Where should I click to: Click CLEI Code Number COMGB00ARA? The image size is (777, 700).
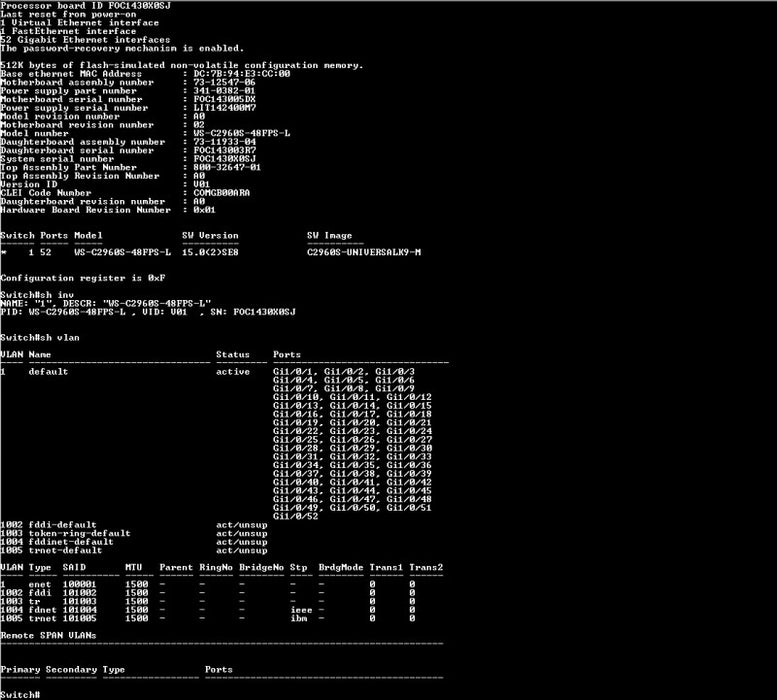pyautogui.click(x=222, y=193)
